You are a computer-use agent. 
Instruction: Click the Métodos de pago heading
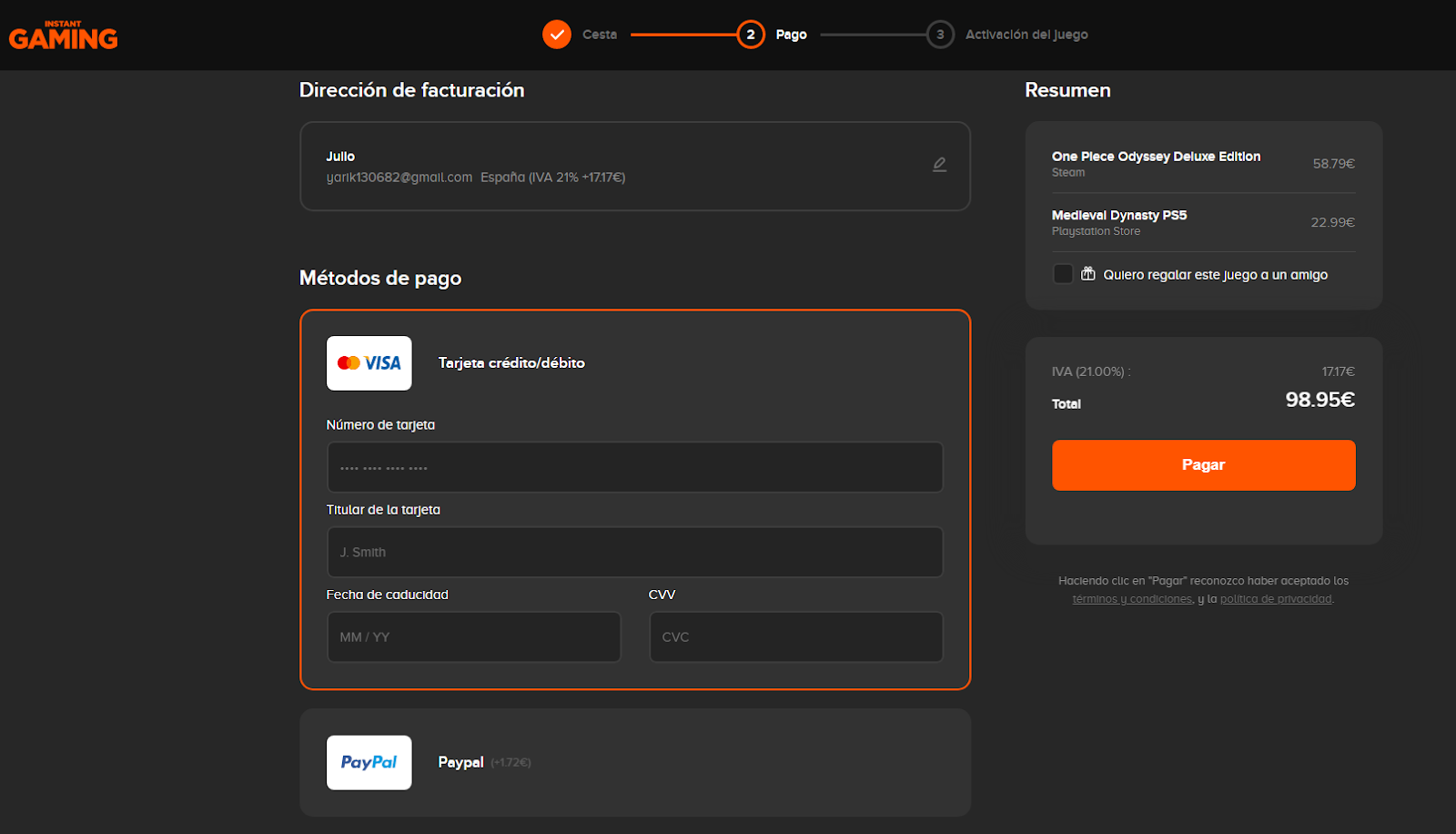pyautogui.click(x=380, y=279)
